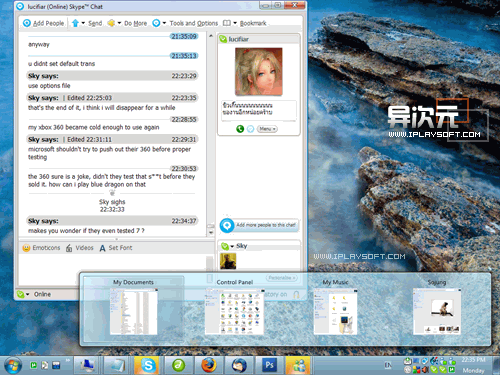This screenshot has width=500, height=375.
Task: Click the Send toolbar label
Action: [x=95, y=23]
